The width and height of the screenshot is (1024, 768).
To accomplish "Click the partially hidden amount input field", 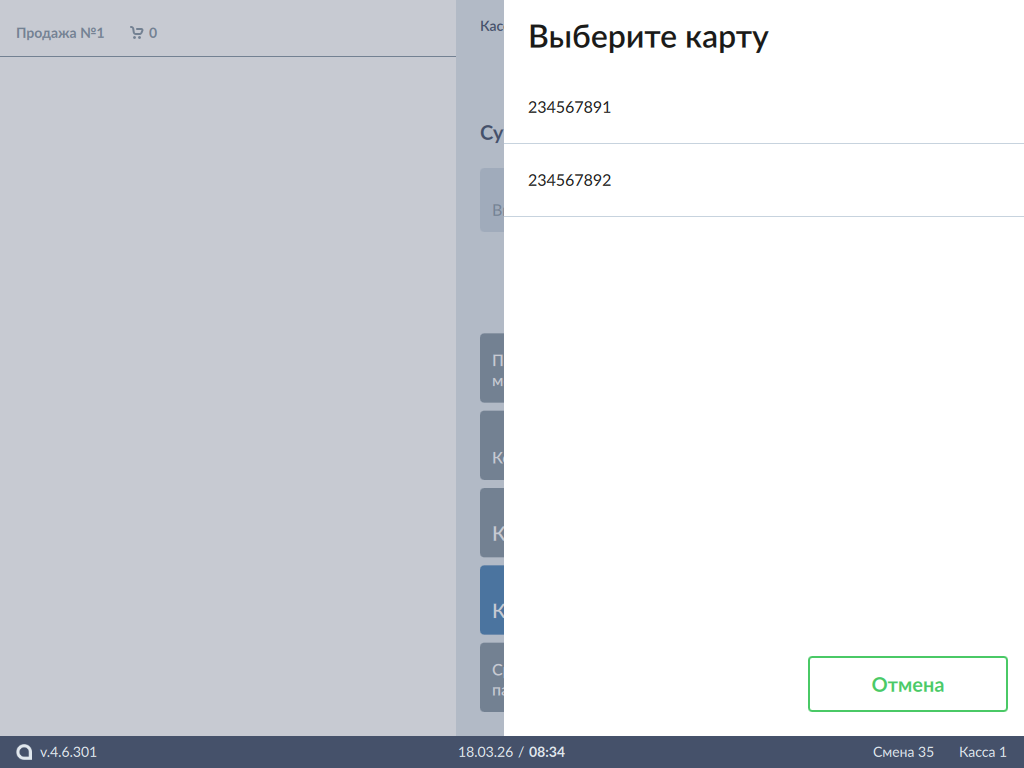I will 492,200.
